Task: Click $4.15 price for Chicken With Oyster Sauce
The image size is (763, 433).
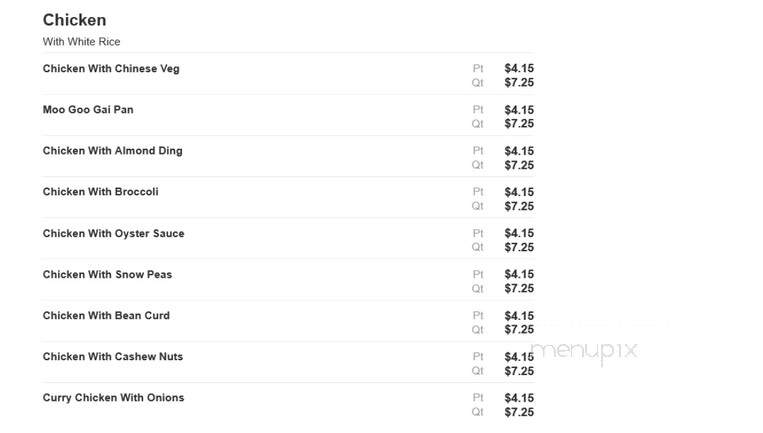Action: (x=519, y=233)
